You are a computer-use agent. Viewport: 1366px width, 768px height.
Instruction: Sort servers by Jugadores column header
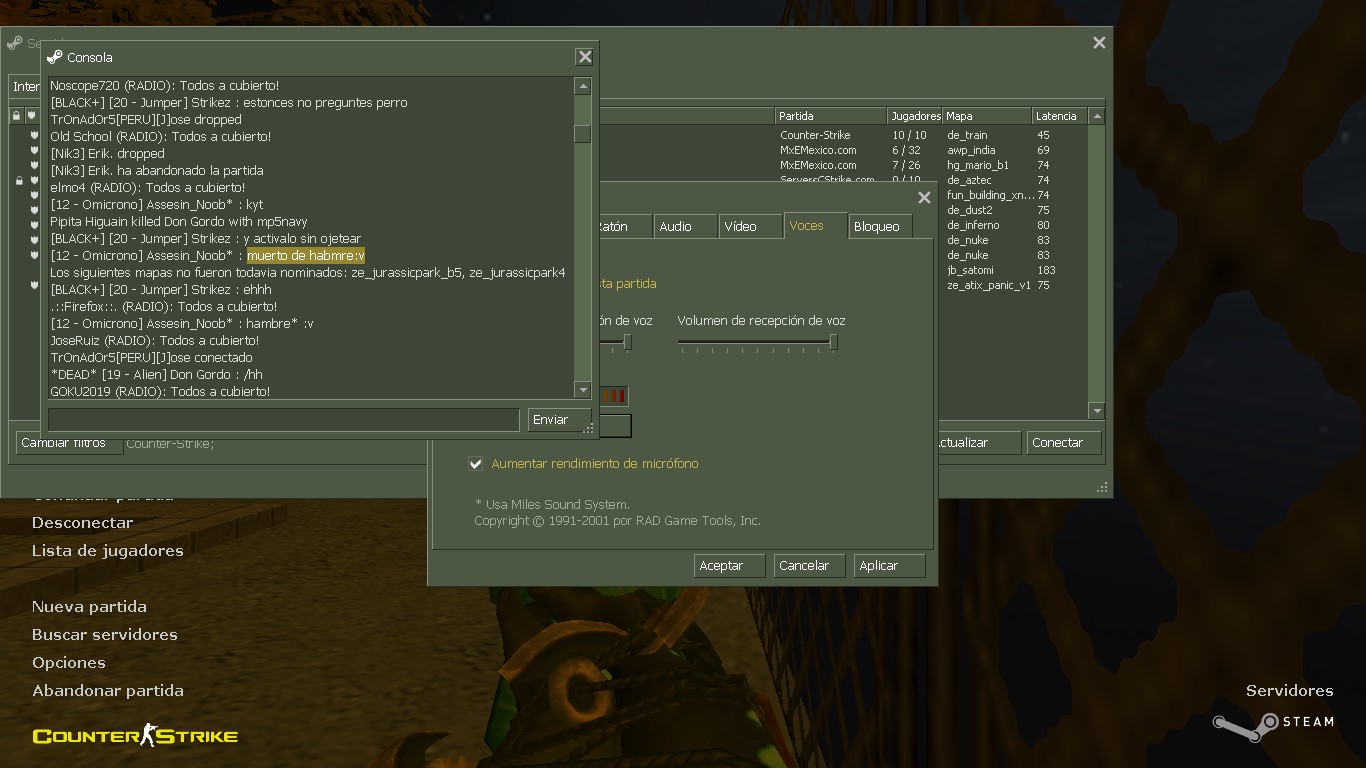pyautogui.click(x=915, y=116)
